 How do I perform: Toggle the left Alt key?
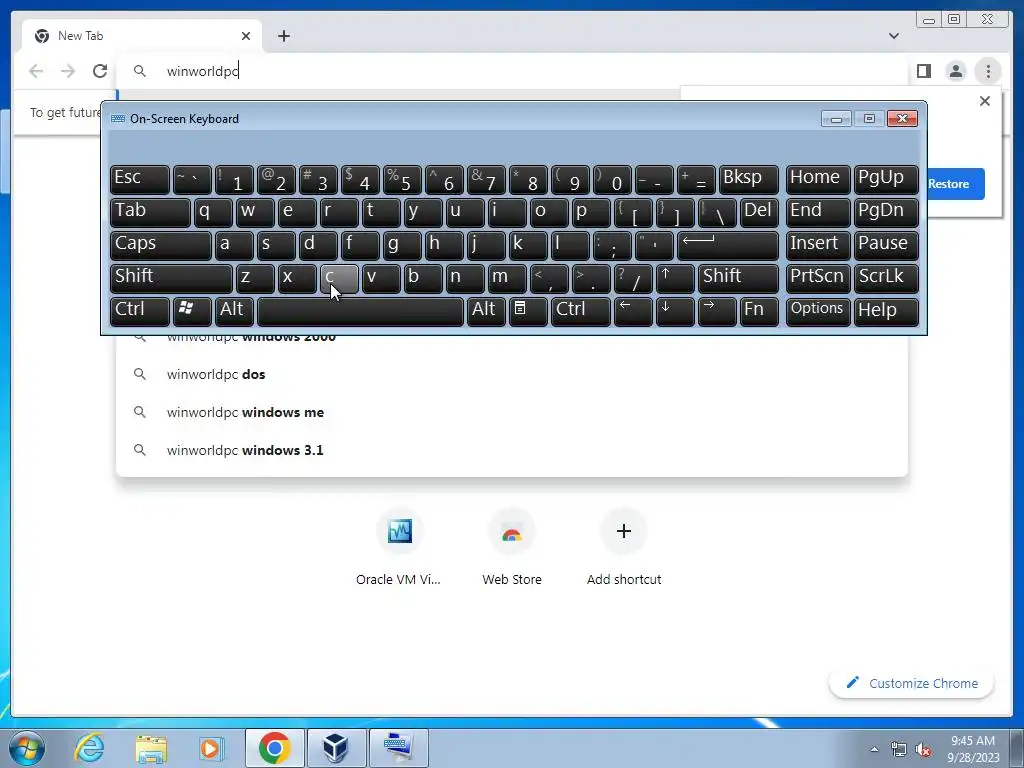(x=234, y=311)
